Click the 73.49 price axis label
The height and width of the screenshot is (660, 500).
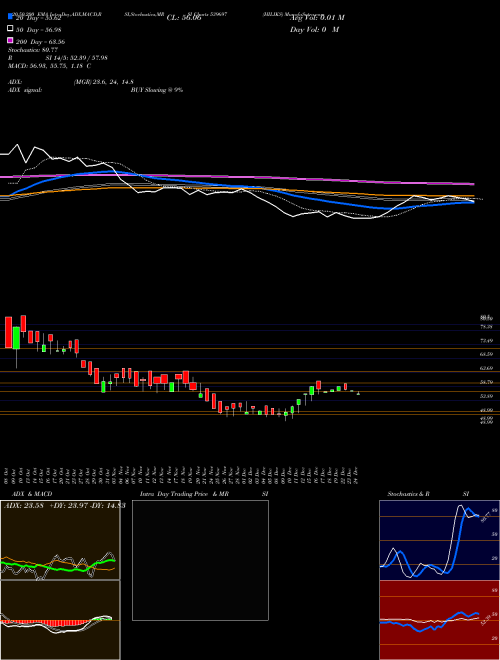pos(486,341)
